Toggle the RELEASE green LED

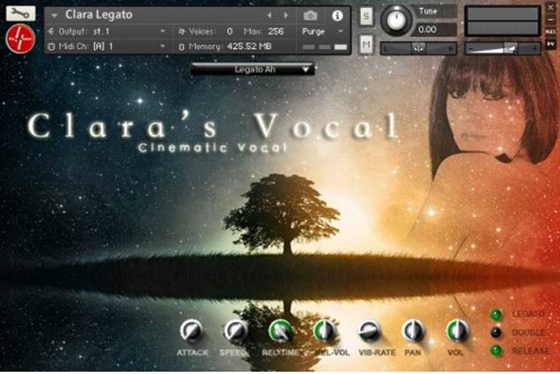coord(496,350)
